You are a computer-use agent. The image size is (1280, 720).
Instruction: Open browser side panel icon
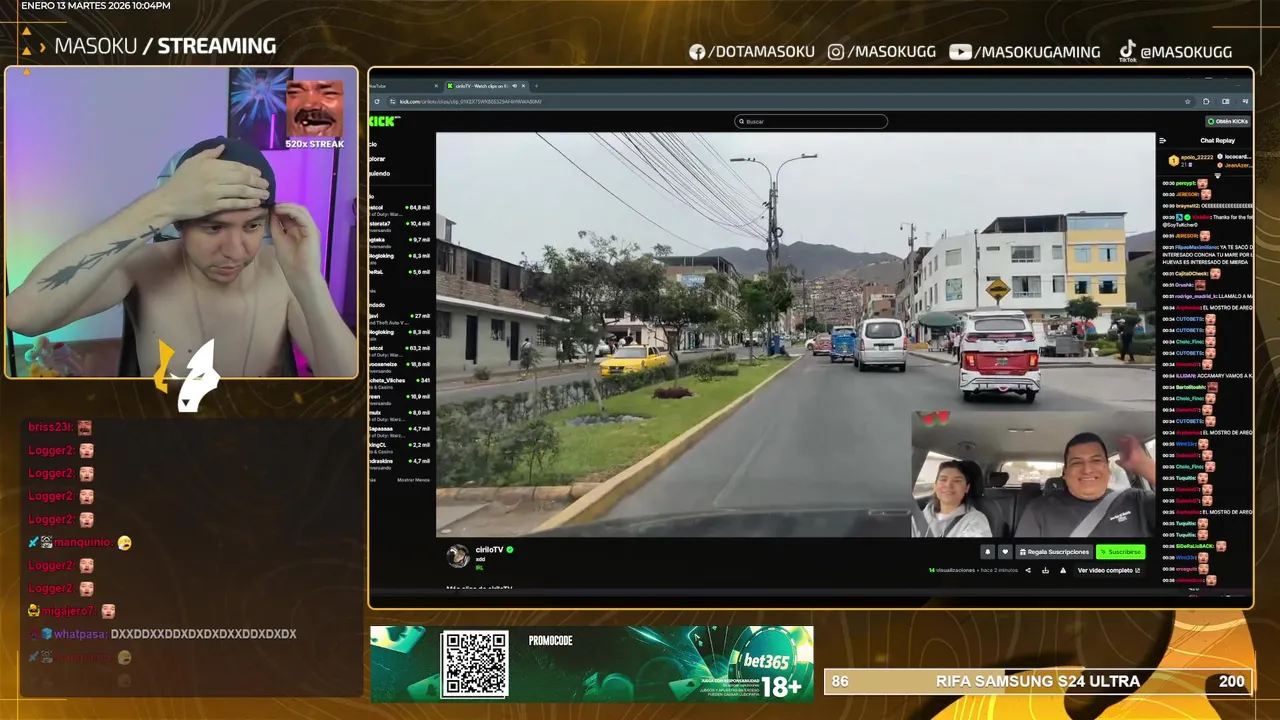1226,101
